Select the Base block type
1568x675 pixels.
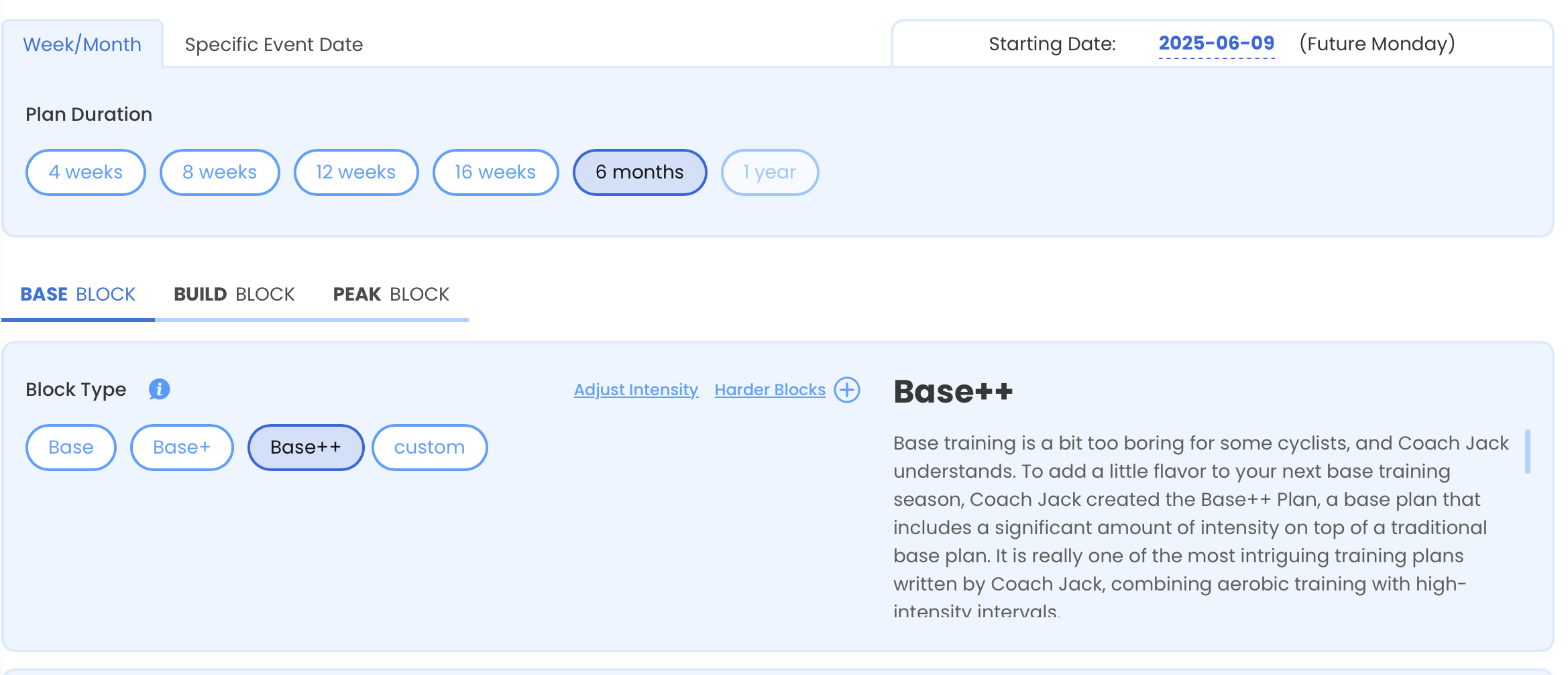71,448
